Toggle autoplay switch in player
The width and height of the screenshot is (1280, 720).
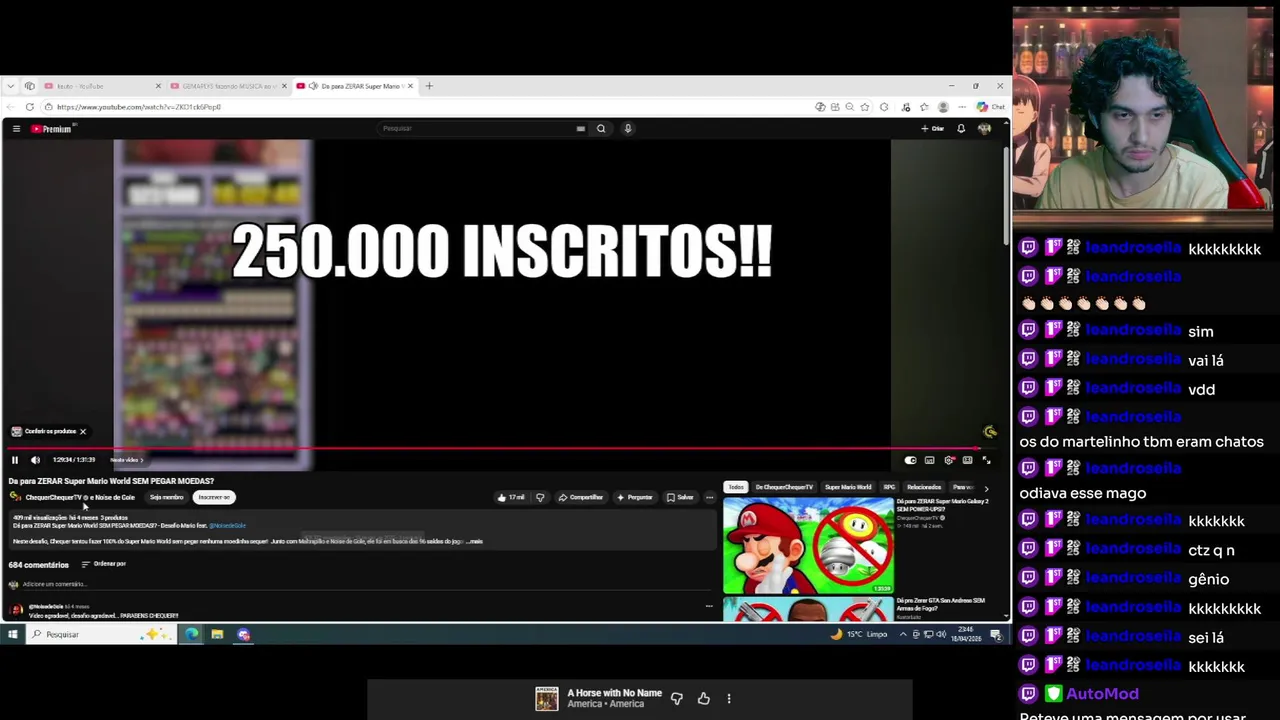coord(910,460)
